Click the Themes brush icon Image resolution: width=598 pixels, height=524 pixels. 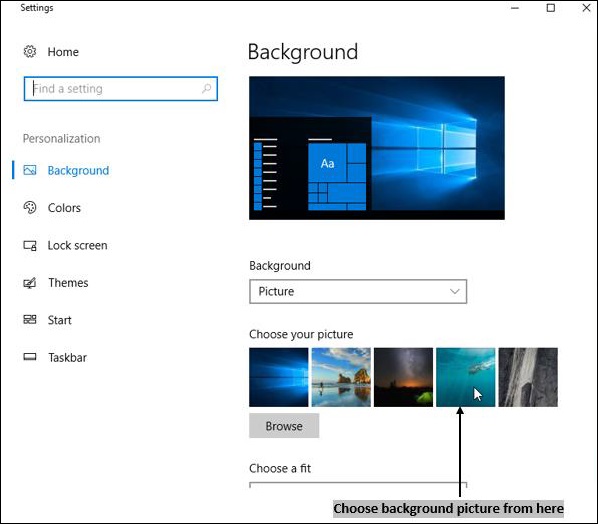(30, 283)
